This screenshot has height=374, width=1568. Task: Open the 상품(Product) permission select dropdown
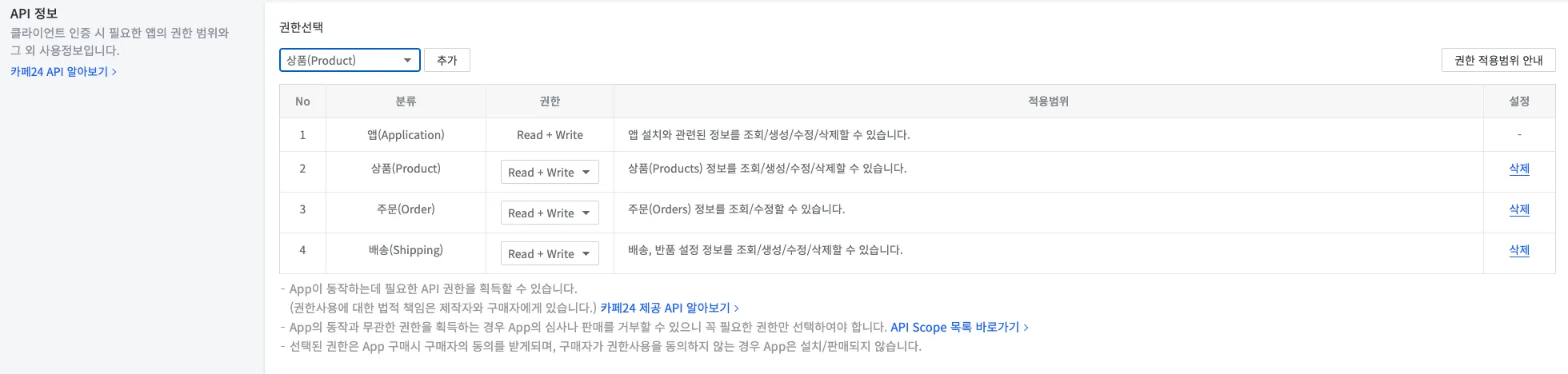point(350,60)
